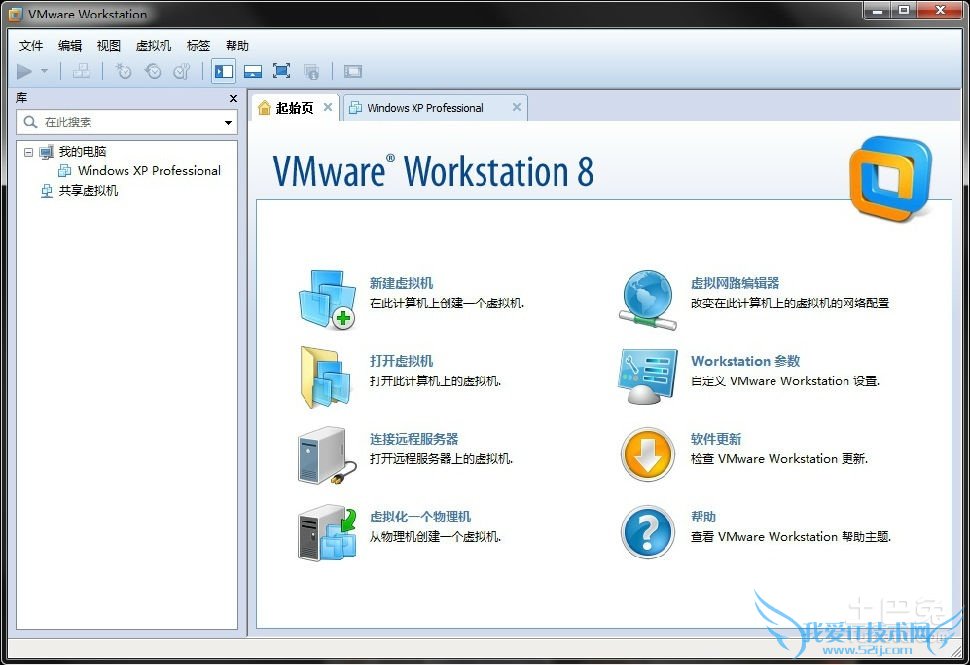Collapse the 我的电脑 tree node
Viewport: 970px width, 665px height.
tap(28, 152)
